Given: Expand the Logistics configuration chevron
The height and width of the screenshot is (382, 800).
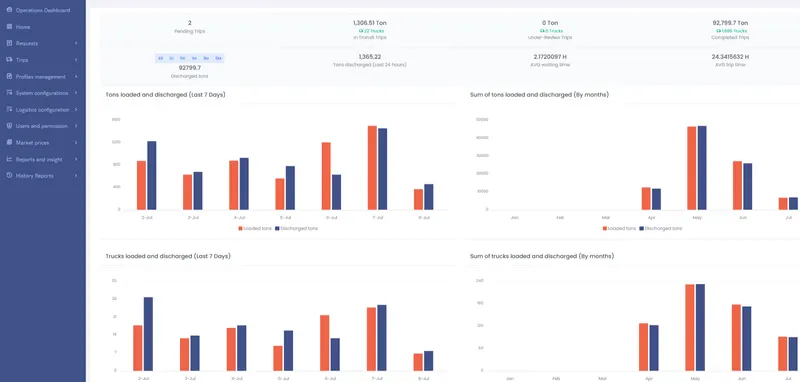Looking at the screenshot, I should (76, 110).
